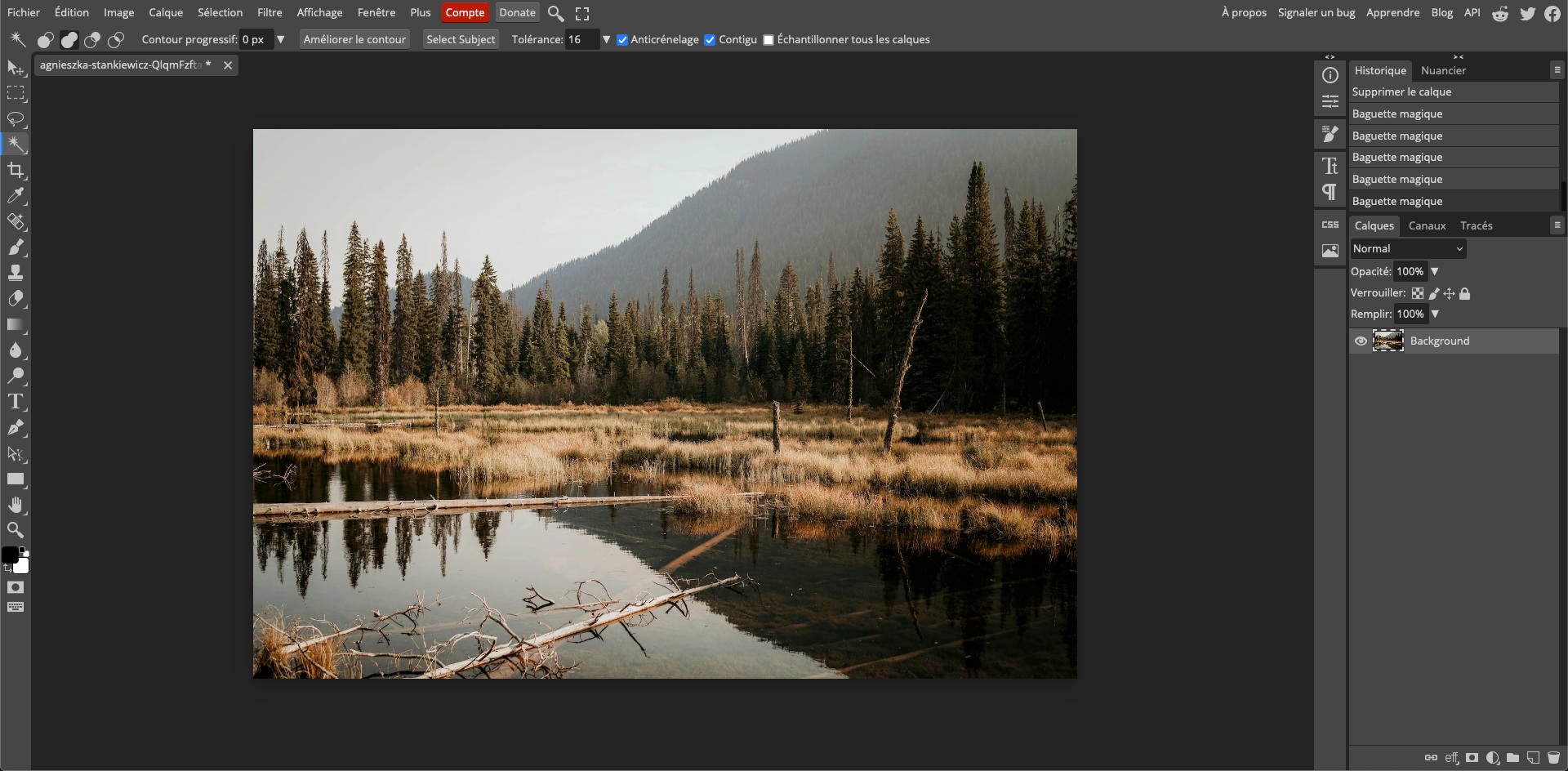The width and height of the screenshot is (1568, 771).
Task: Lock layer position cross-arrows icon
Action: click(x=1449, y=293)
